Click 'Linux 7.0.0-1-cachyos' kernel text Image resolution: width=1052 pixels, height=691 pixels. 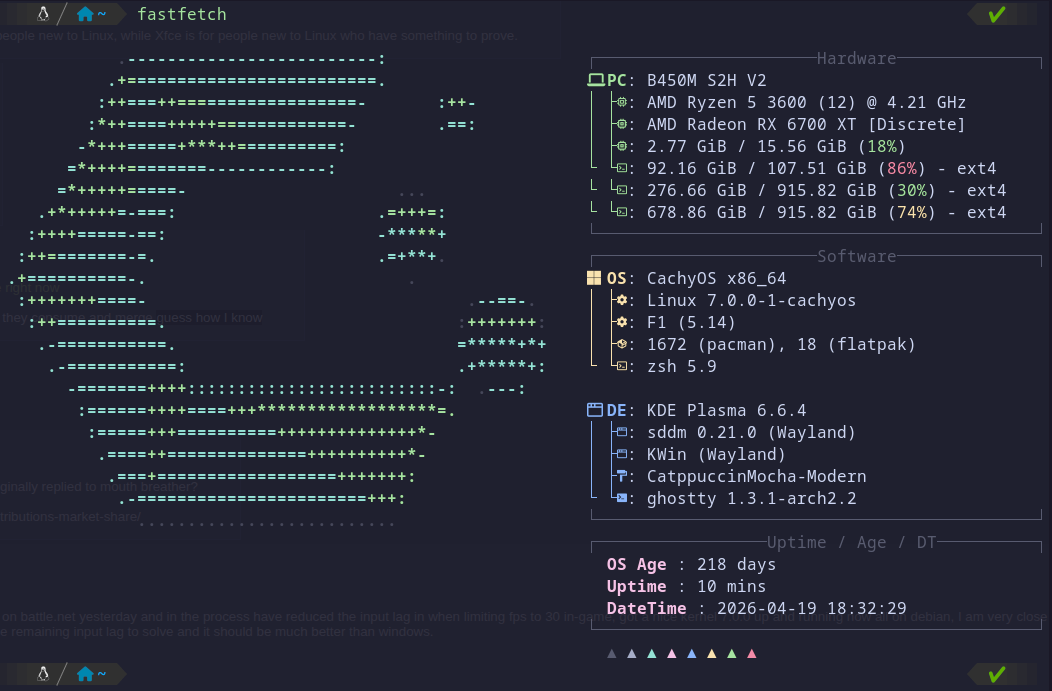pyautogui.click(x=751, y=301)
